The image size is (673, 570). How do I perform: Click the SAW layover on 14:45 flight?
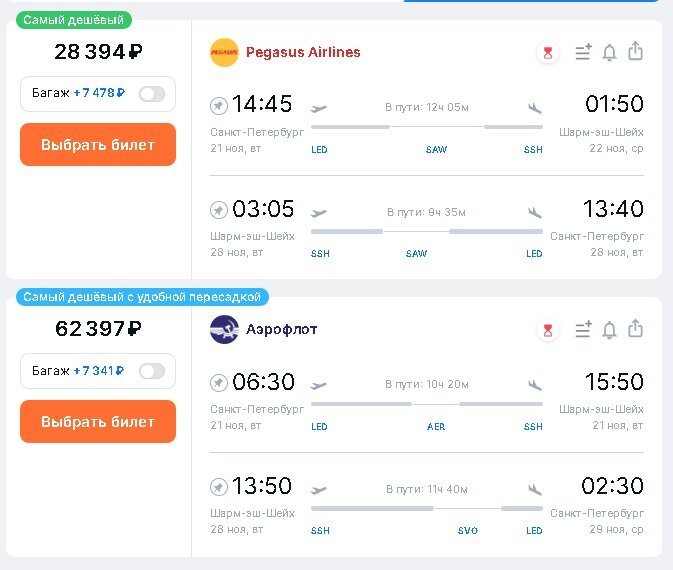coord(437,149)
